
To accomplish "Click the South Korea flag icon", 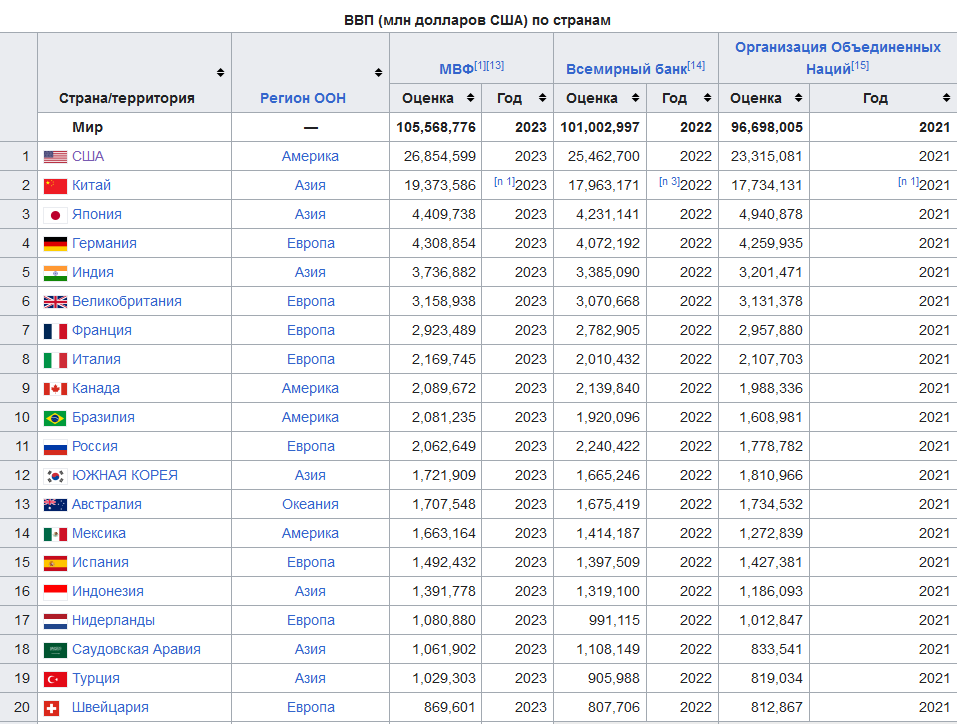I will [55, 476].
